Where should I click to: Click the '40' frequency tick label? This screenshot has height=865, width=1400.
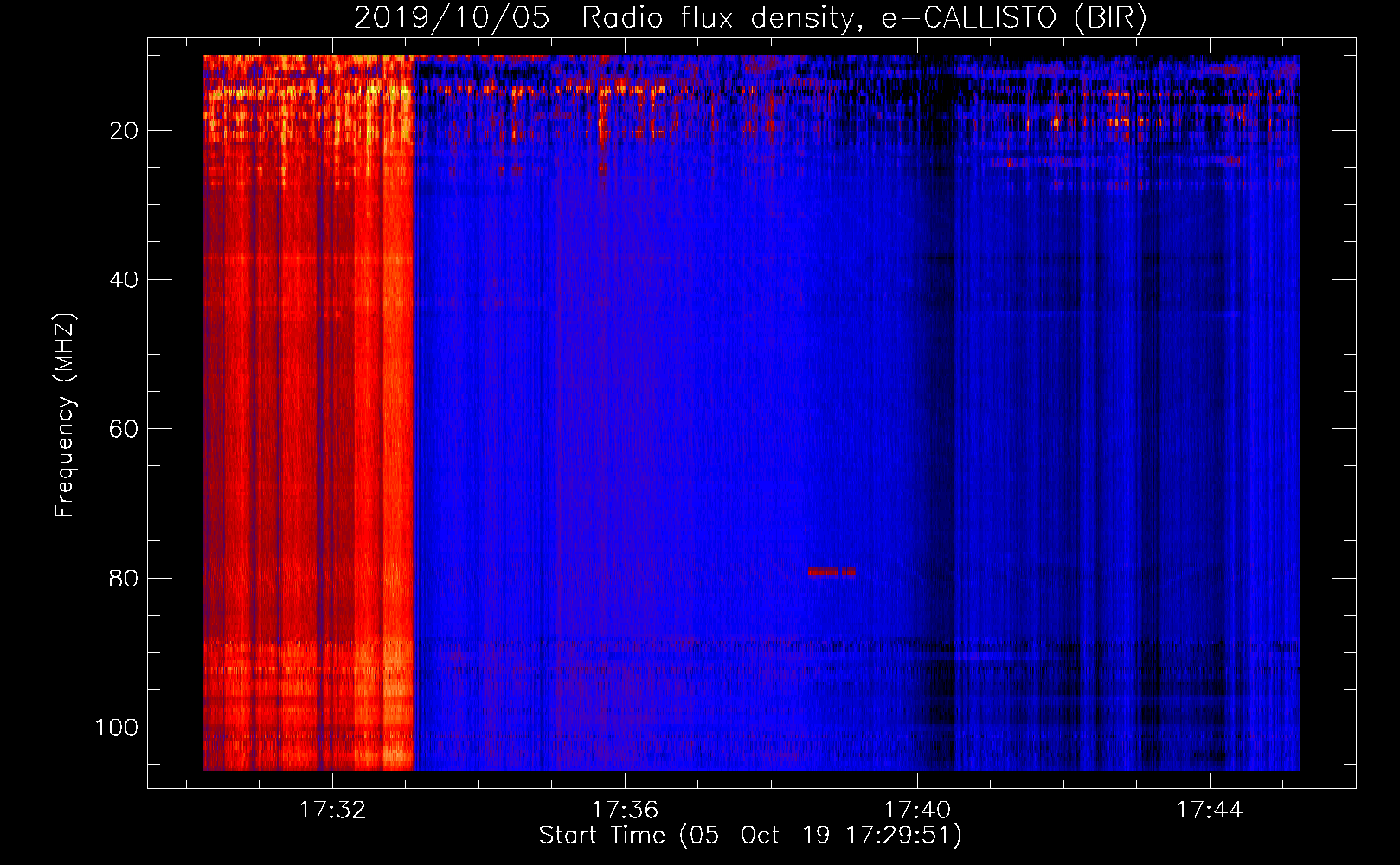click(125, 280)
